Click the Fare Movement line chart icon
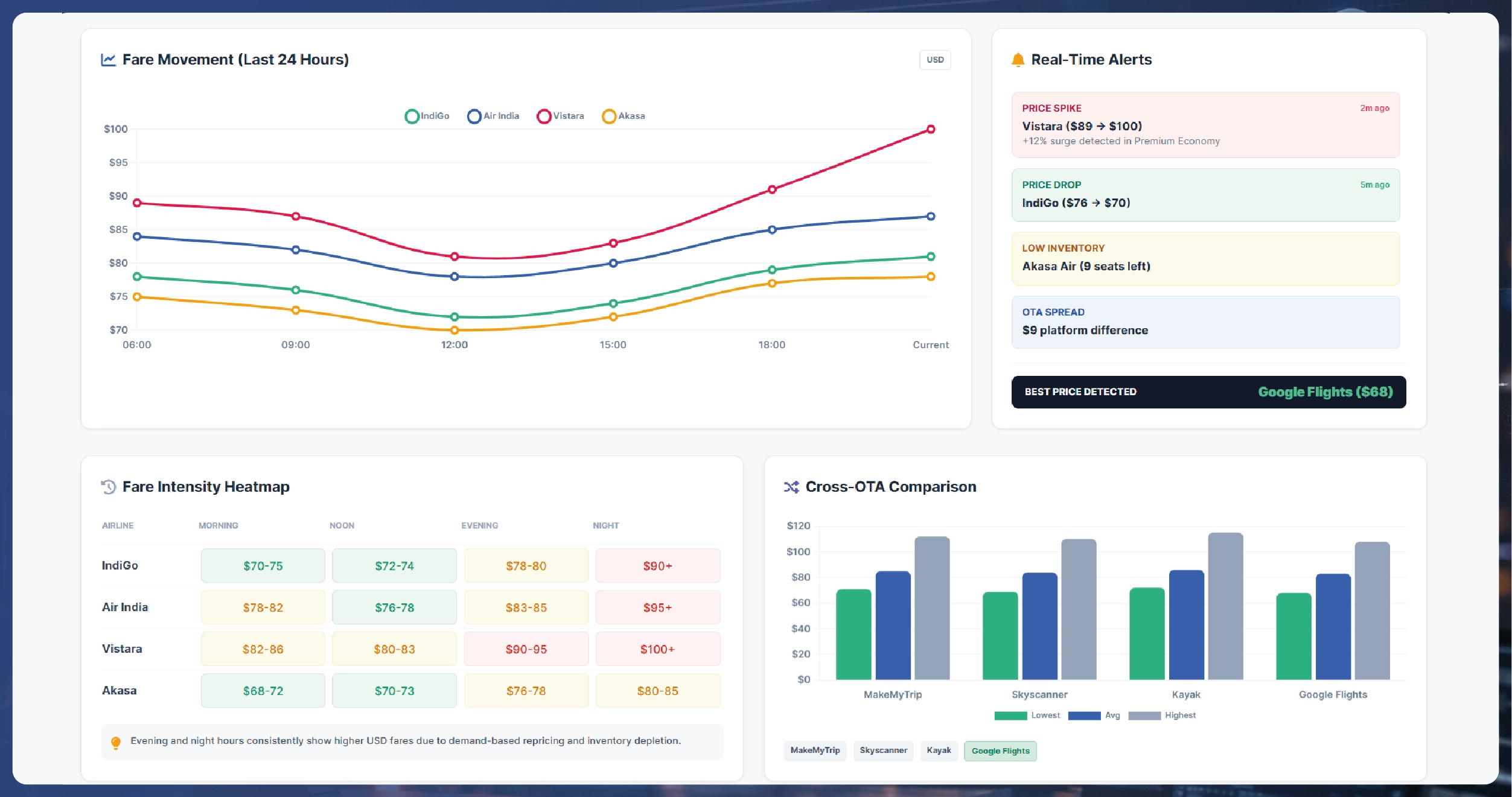This screenshot has height=797, width=1512. (x=107, y=59)
